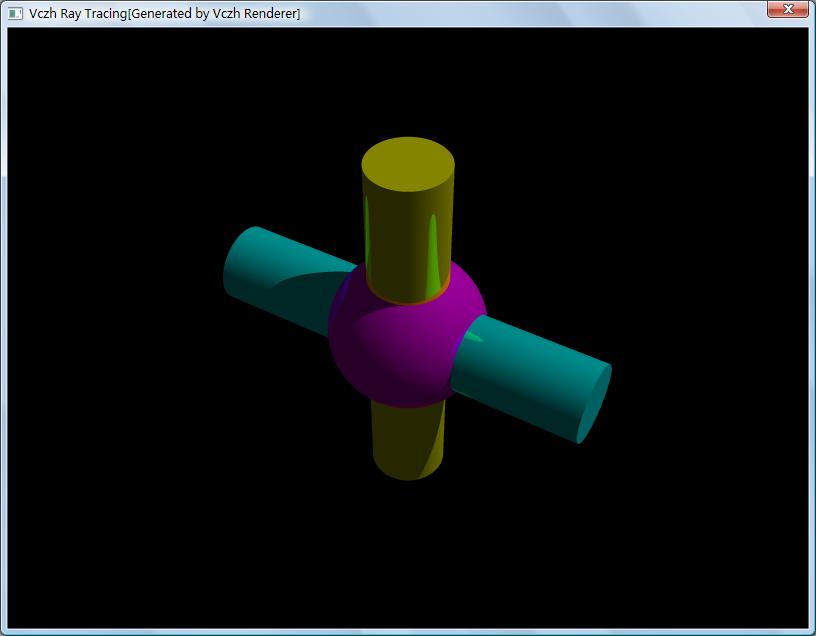This screenshot has width=816, height=636.
Task: Click the application icon in title bar
Action: (x=16, y=14)
